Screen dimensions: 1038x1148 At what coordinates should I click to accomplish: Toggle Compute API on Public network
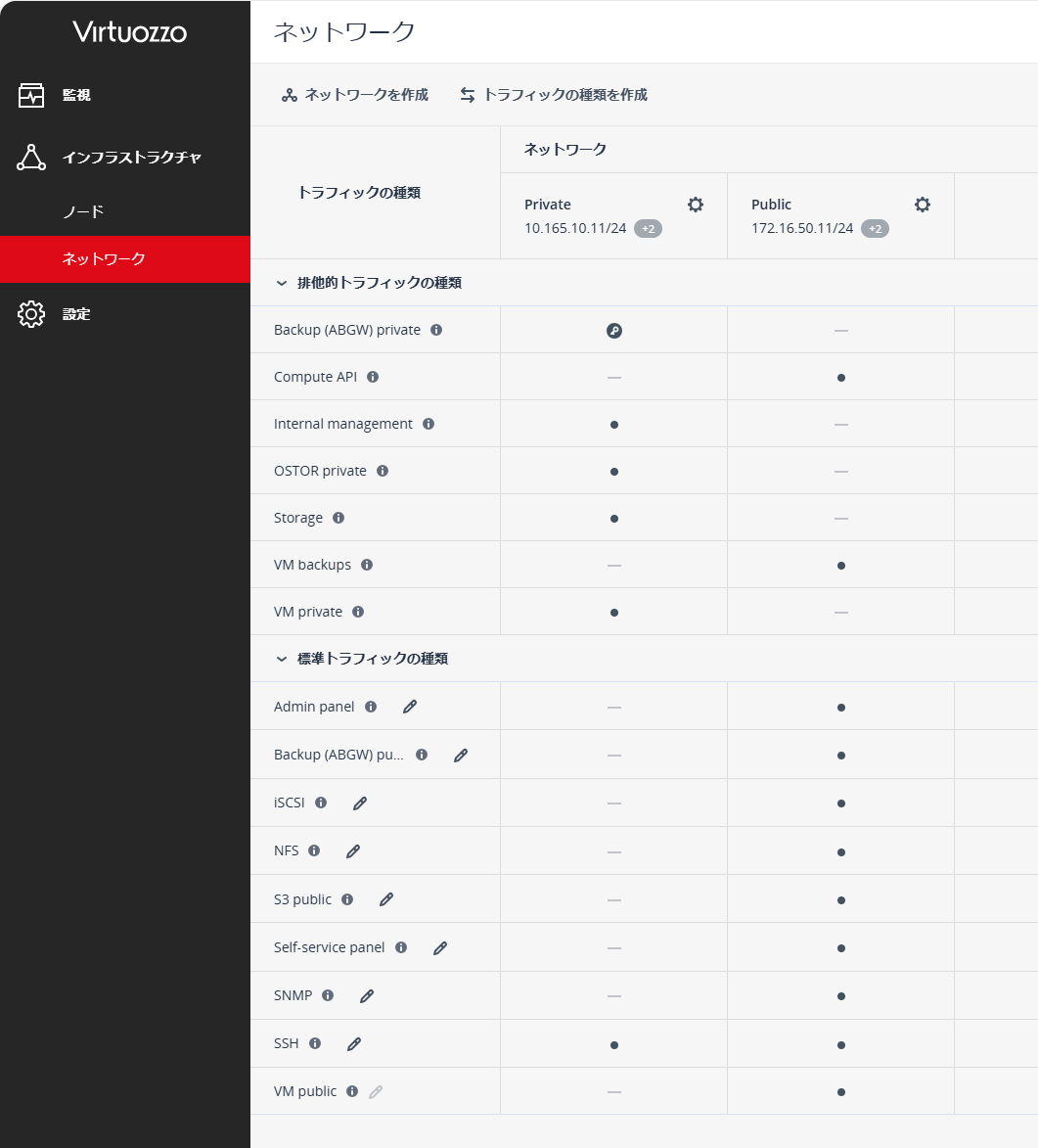click(x=841, y=378)
